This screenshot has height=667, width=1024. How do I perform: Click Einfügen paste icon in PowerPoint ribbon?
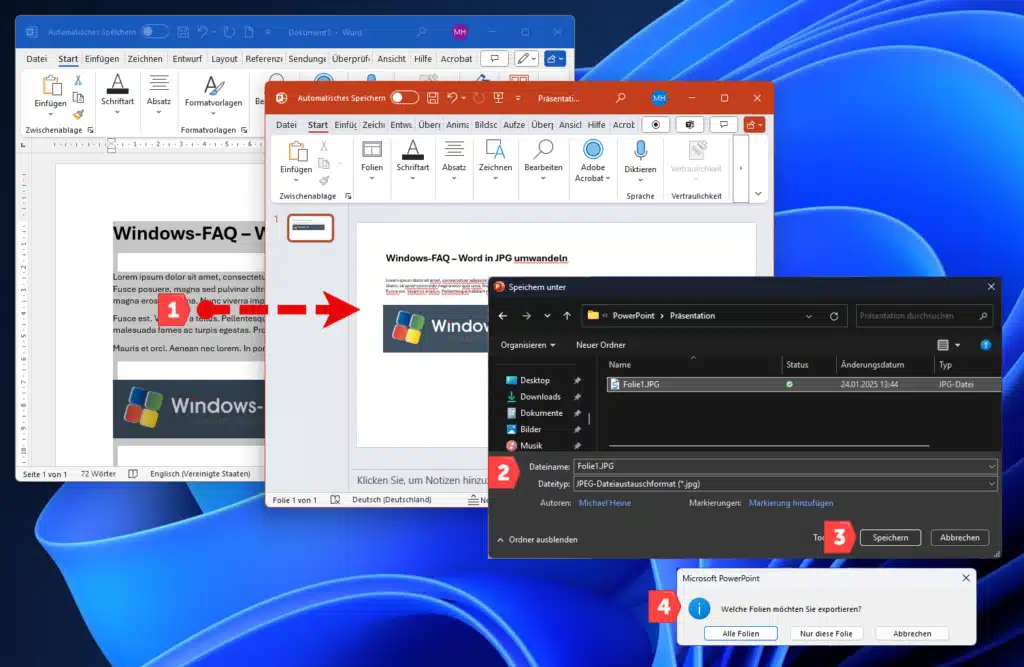point(297,152)
